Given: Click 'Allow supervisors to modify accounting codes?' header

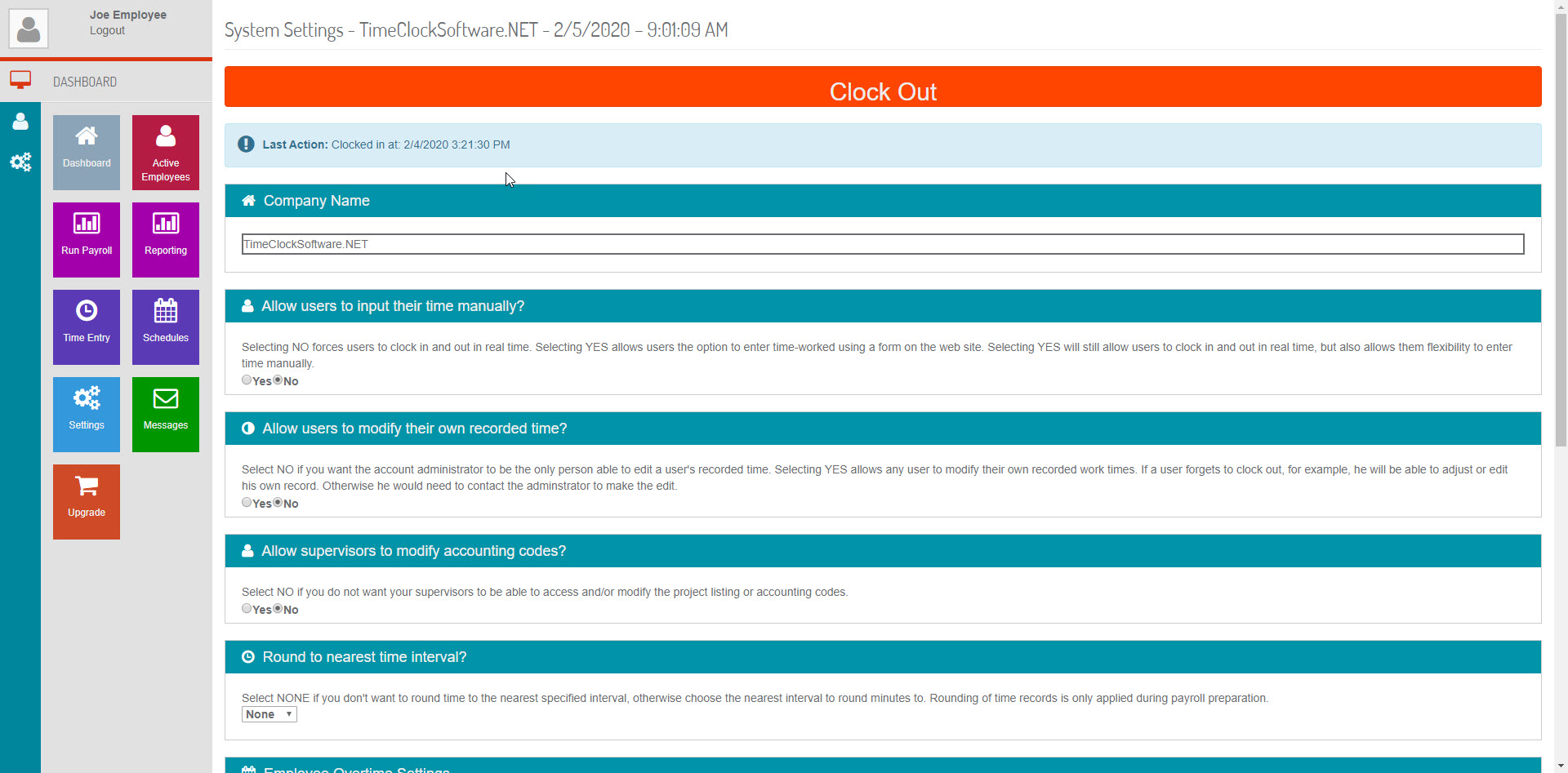Looking at the screenshot, I should pos(883,551).
